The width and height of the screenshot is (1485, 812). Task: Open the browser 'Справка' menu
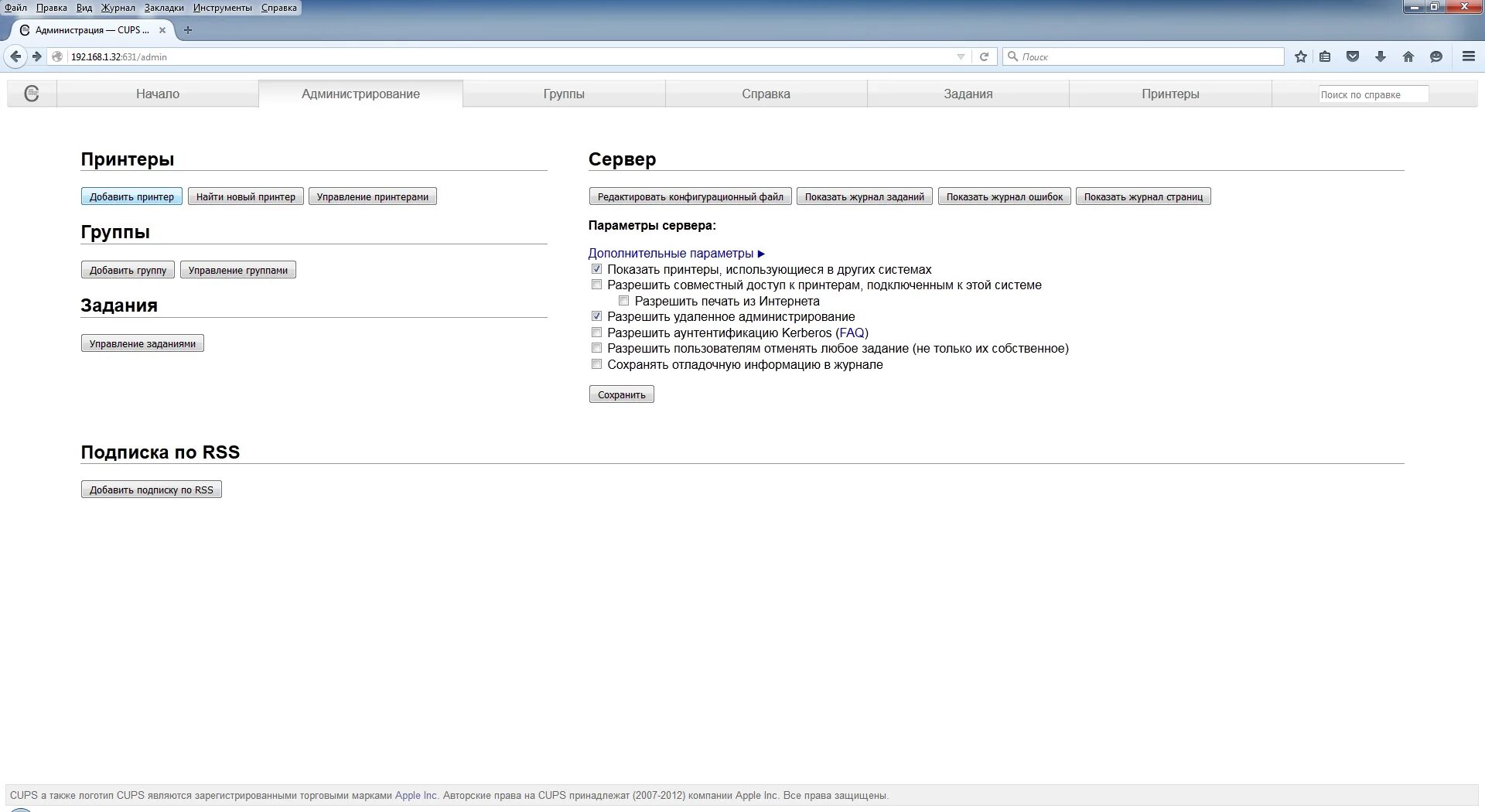279,8
